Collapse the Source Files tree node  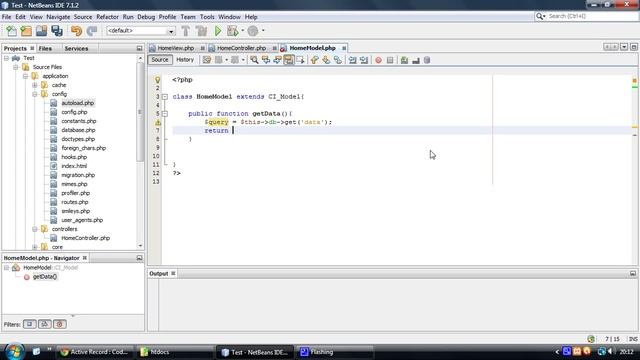pyautogui.click(x=16, y=67)
